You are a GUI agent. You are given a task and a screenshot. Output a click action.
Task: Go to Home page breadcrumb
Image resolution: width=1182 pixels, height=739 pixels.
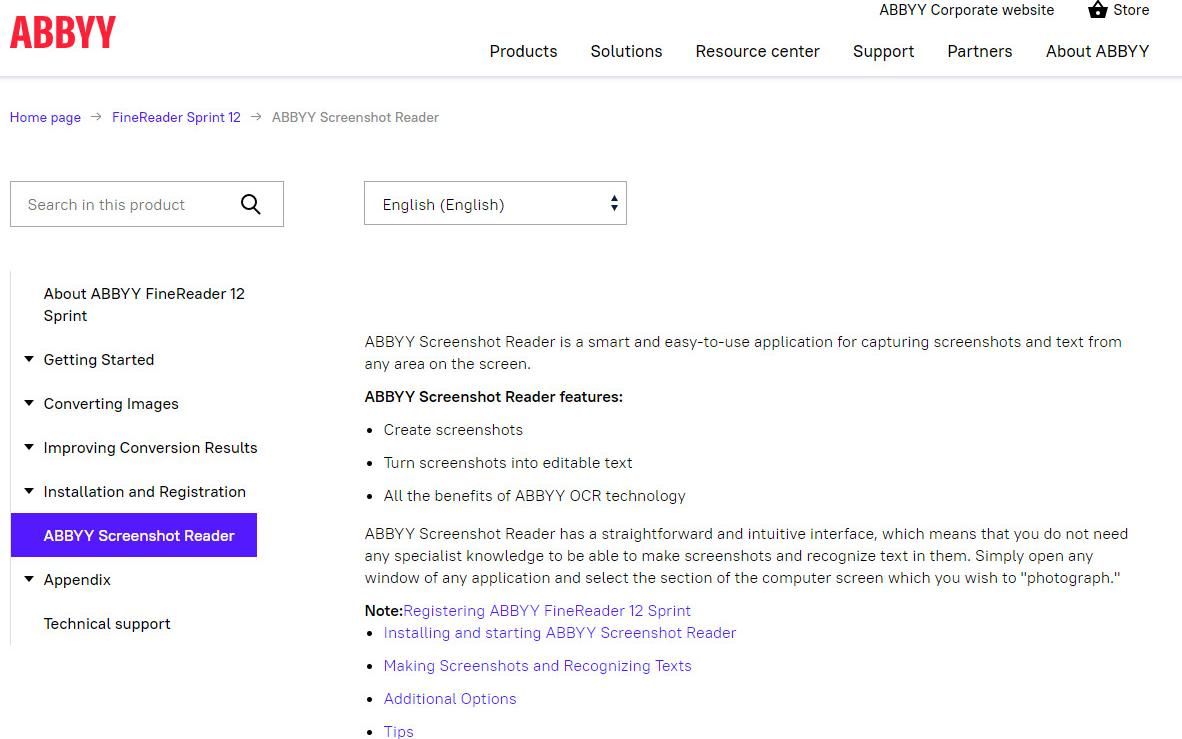[x=45, y=117]
